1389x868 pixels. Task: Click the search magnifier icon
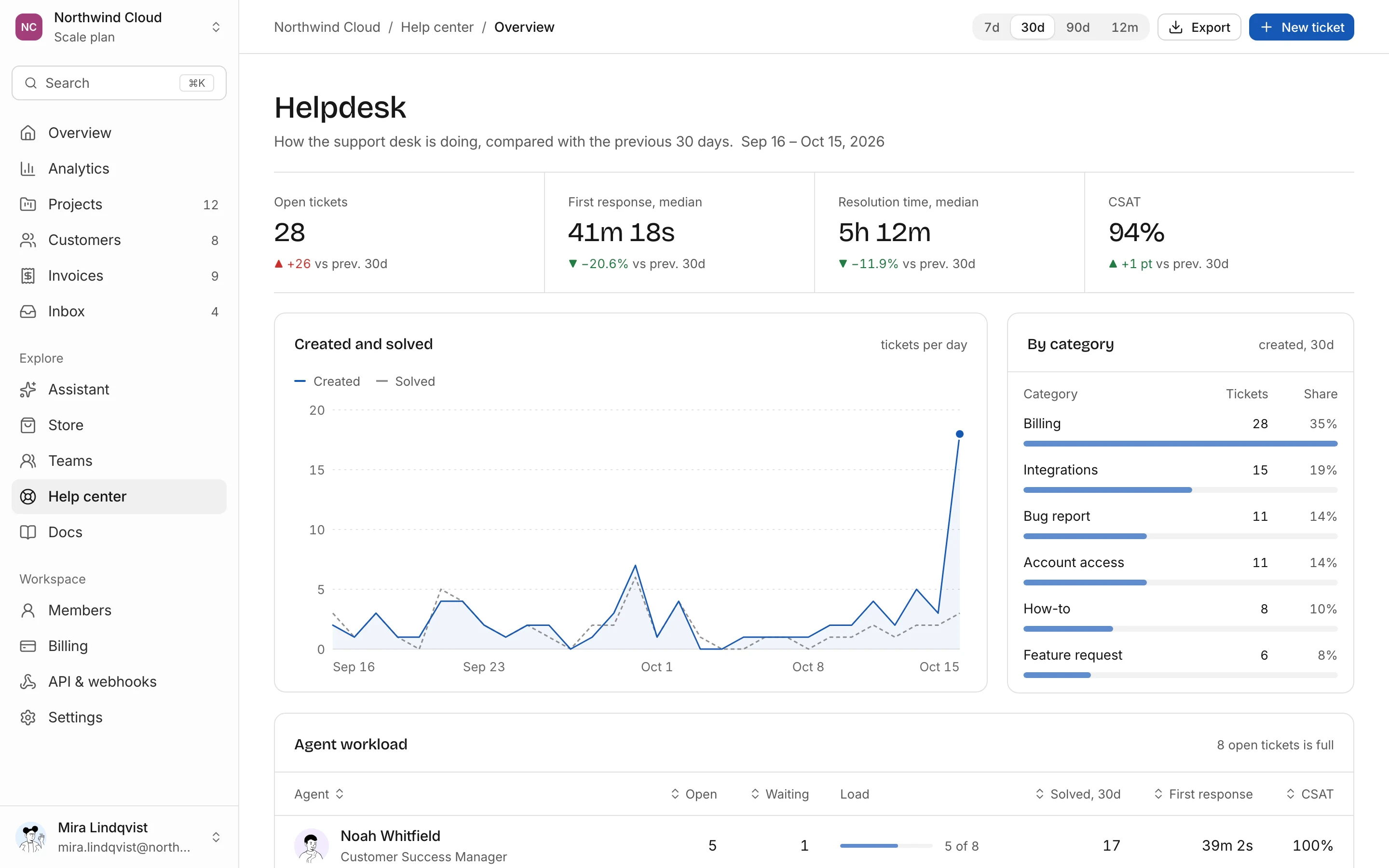[31, 83]
